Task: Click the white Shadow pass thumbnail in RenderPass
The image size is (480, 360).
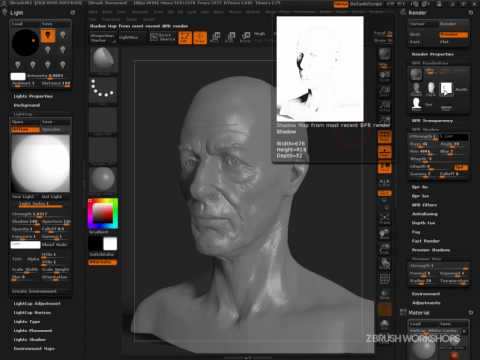Action: 446,89
